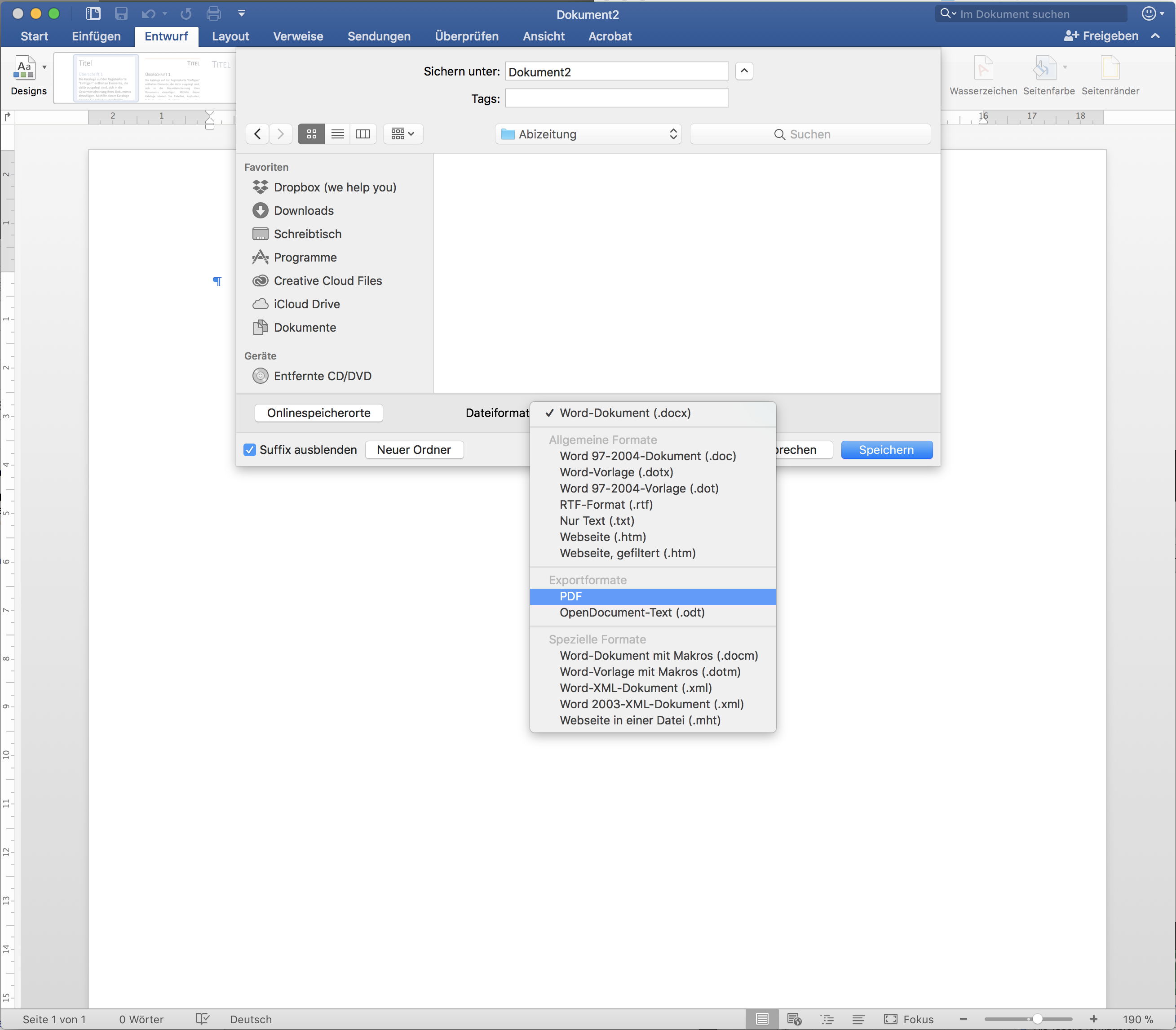Open the Seitenfarbe dropdown arrow
The width and height of the screenshot is (1176, 1030).
click(x=1065, y=67)
